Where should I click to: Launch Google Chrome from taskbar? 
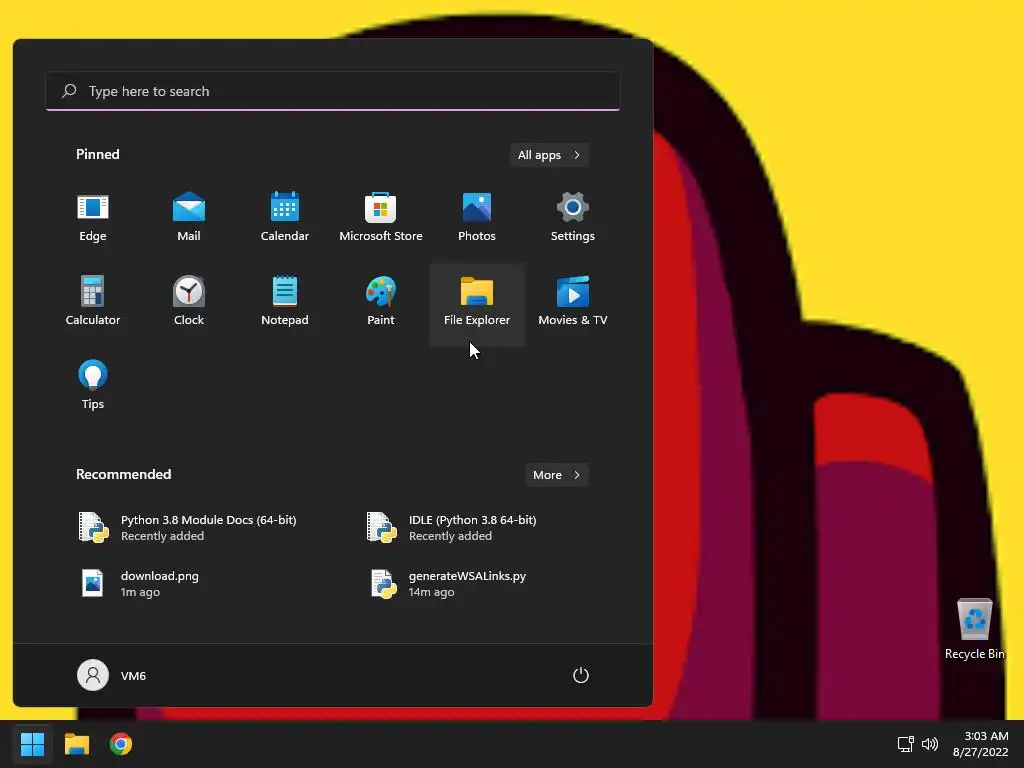click(x=121, y=744)
